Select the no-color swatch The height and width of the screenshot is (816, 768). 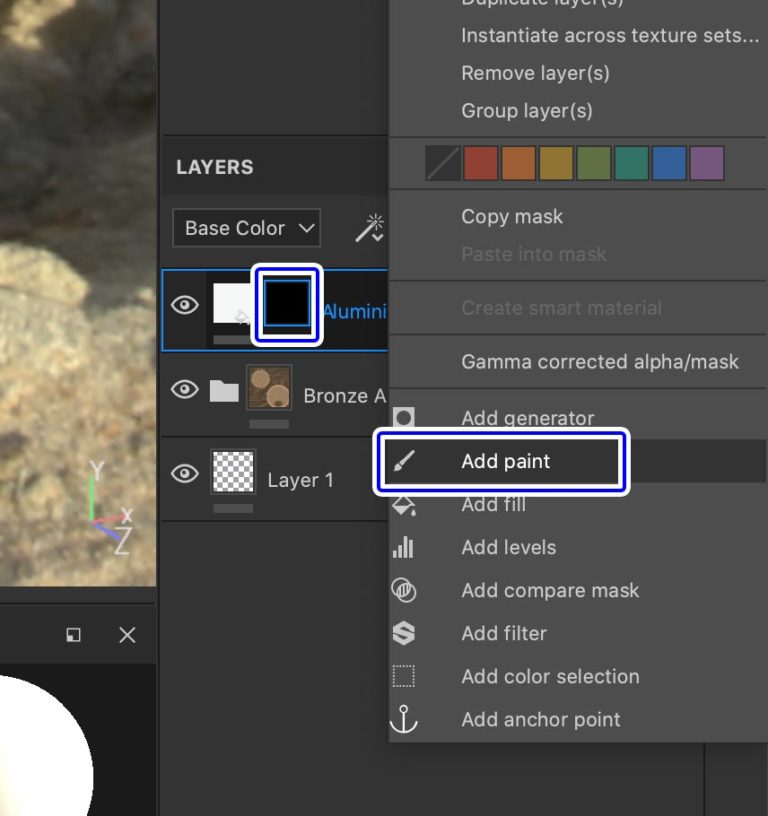(x=443, y=163)
